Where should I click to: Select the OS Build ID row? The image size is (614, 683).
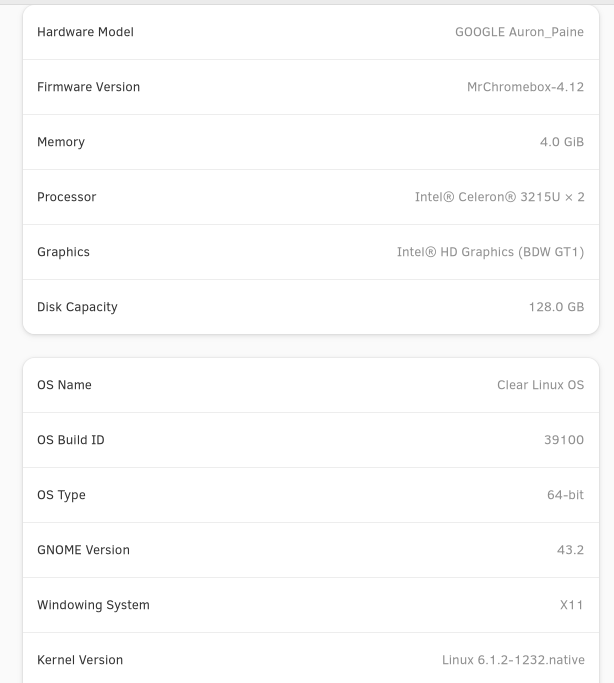tap(311, 440)
